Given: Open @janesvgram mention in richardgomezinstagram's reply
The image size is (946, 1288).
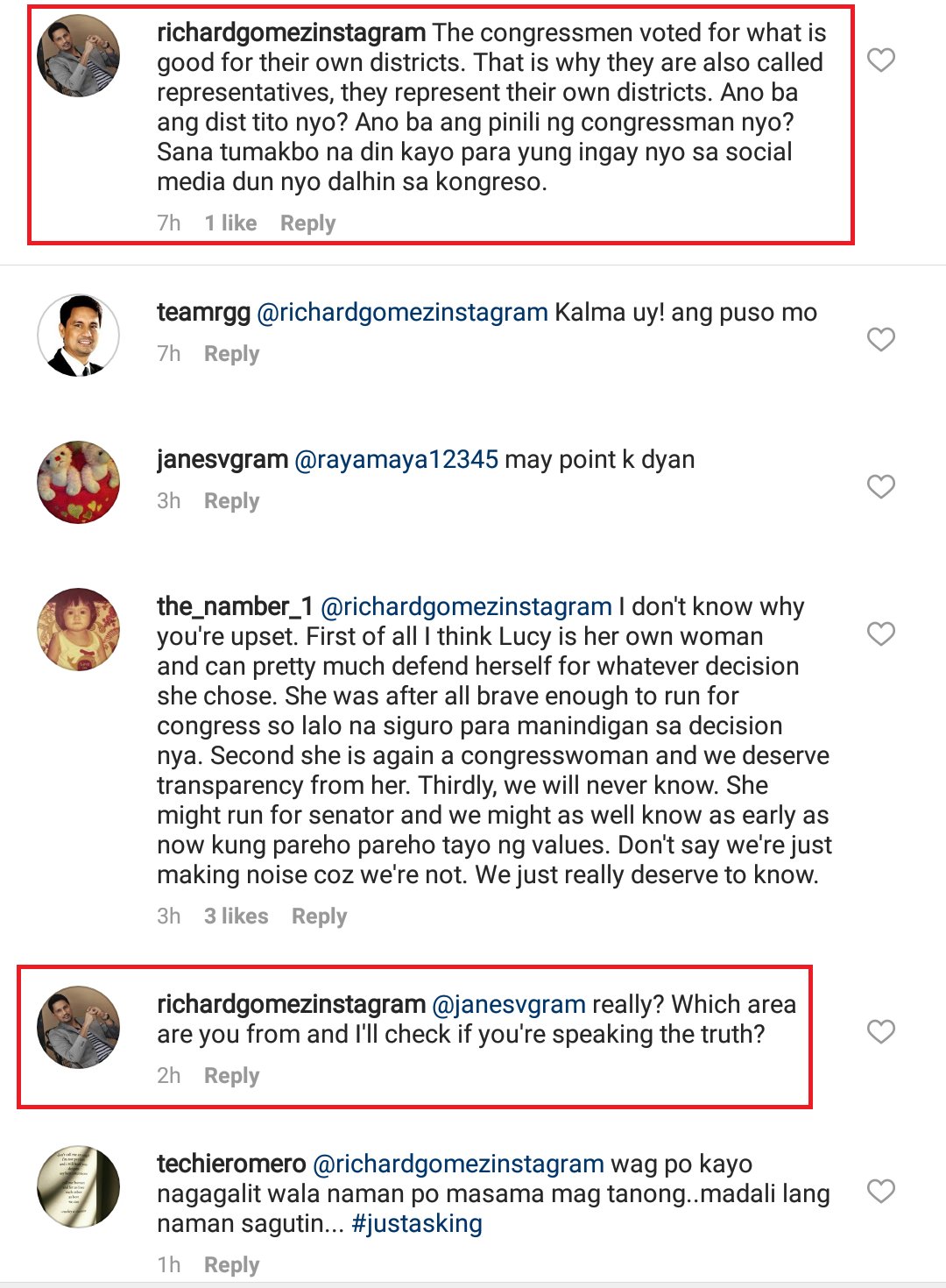Looking at the screenshot, I should tap(509, 1004).
